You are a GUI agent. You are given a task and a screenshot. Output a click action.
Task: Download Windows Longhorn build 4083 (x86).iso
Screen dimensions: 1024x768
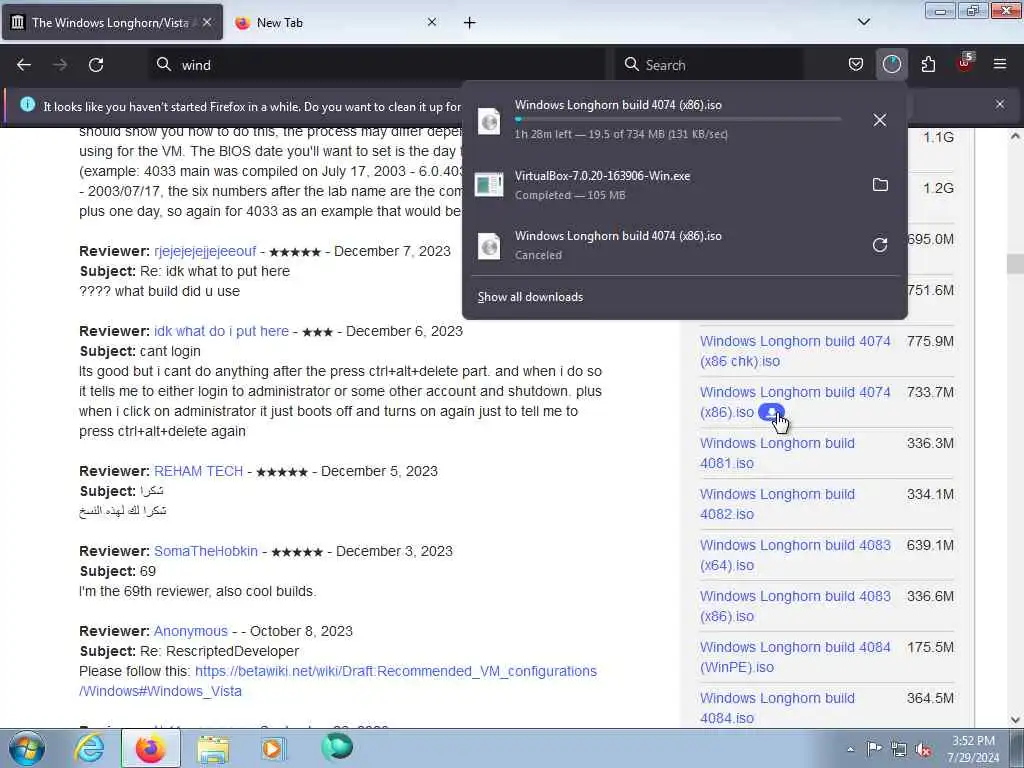pos(795,605)
